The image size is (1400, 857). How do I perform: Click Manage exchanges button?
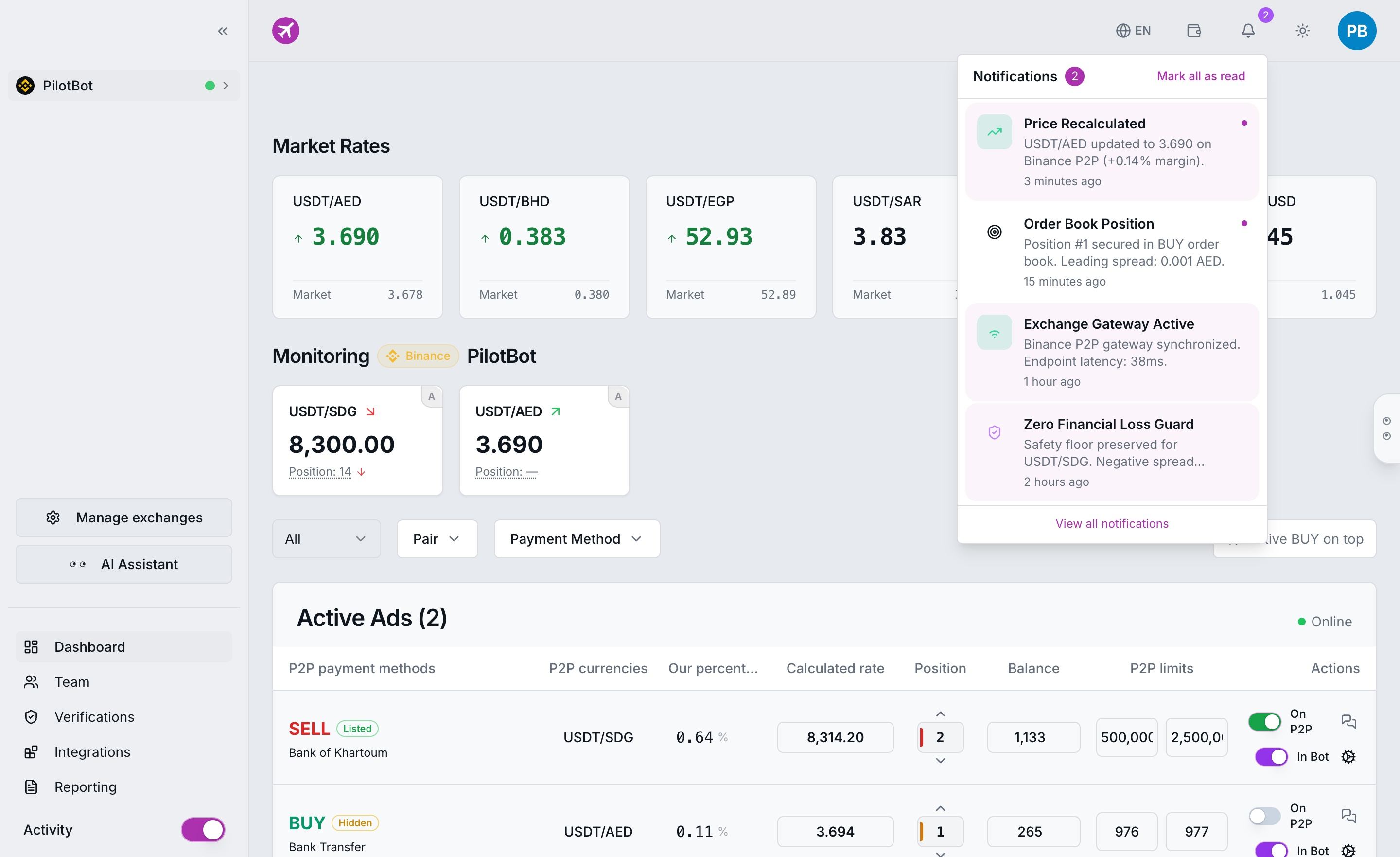123,518
